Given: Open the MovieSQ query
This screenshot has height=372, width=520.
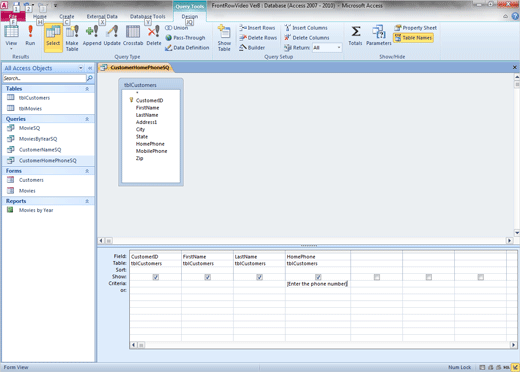Looking at the screenshot, I should tap(29, 128).
